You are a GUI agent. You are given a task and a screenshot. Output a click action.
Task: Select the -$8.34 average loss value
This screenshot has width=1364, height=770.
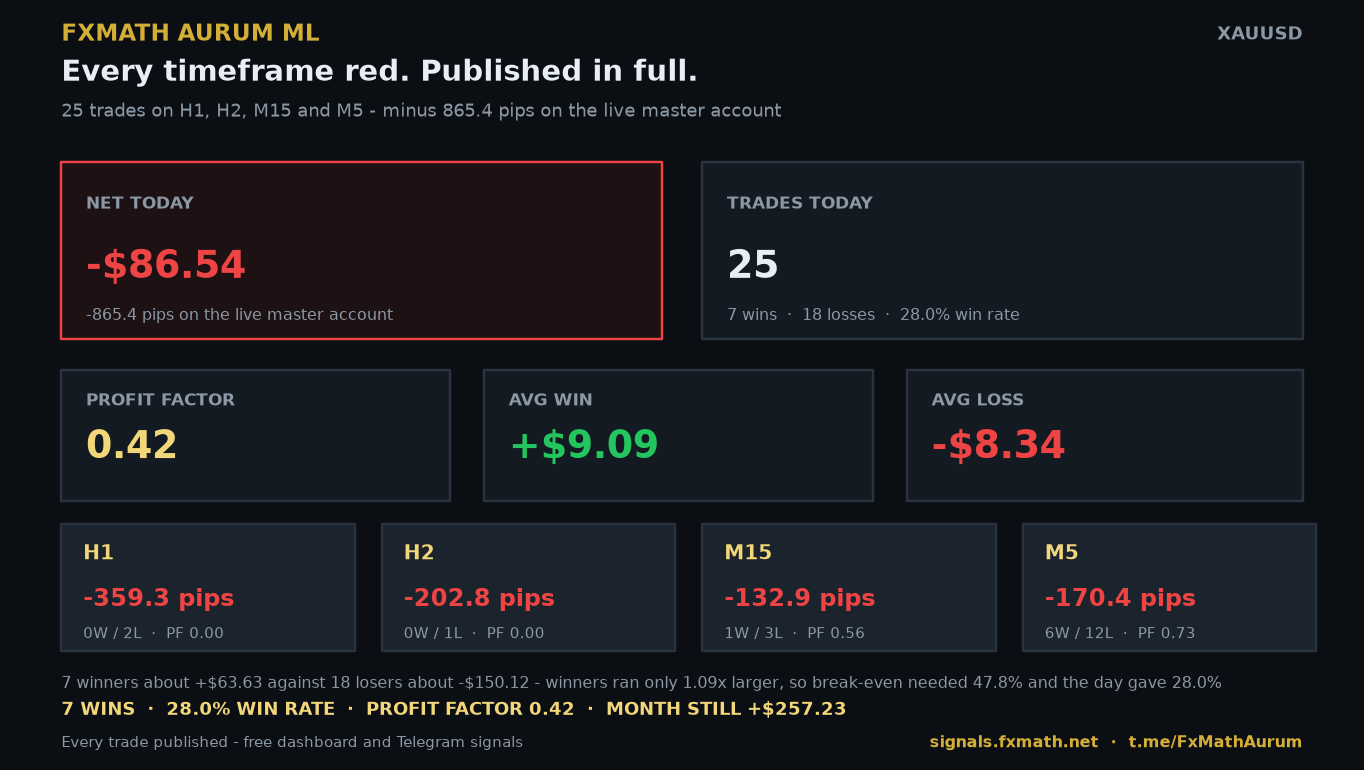[999, 446]
